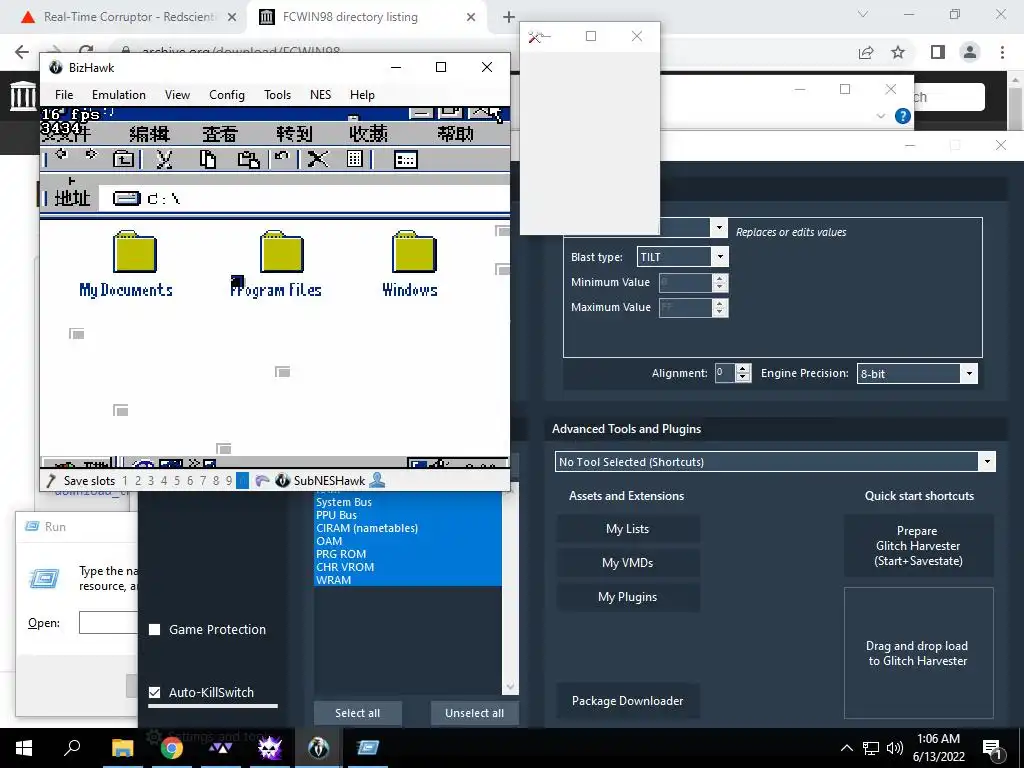This screenshot has height=768, width=1024.
Task: Toggle the Game Protection checkbox
Action: click(x=155, y=630)
